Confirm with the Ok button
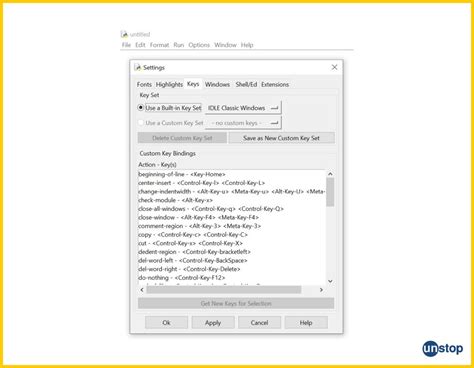Screen dimensions: 474x368 (166, 323)
